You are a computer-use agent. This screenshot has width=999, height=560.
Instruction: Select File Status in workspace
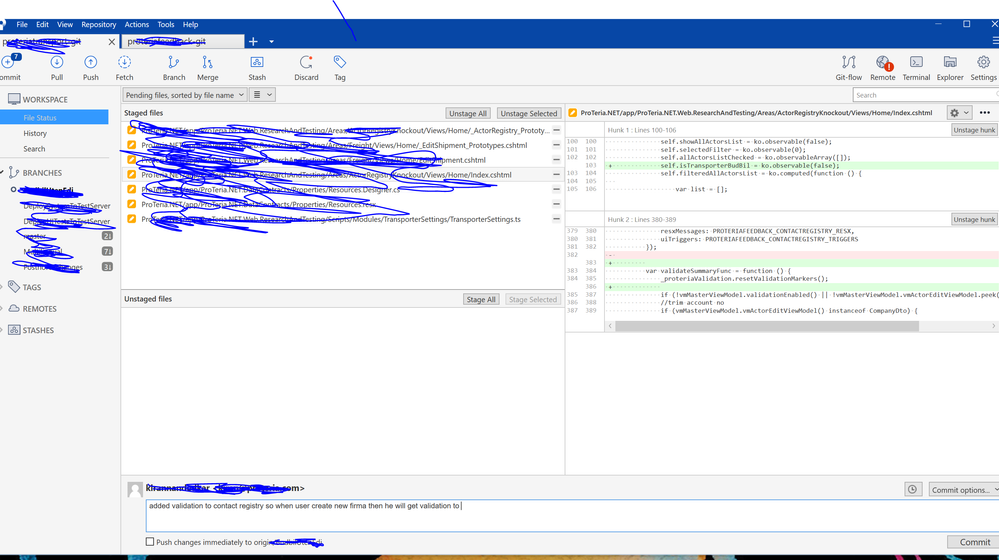coord(54,118)
